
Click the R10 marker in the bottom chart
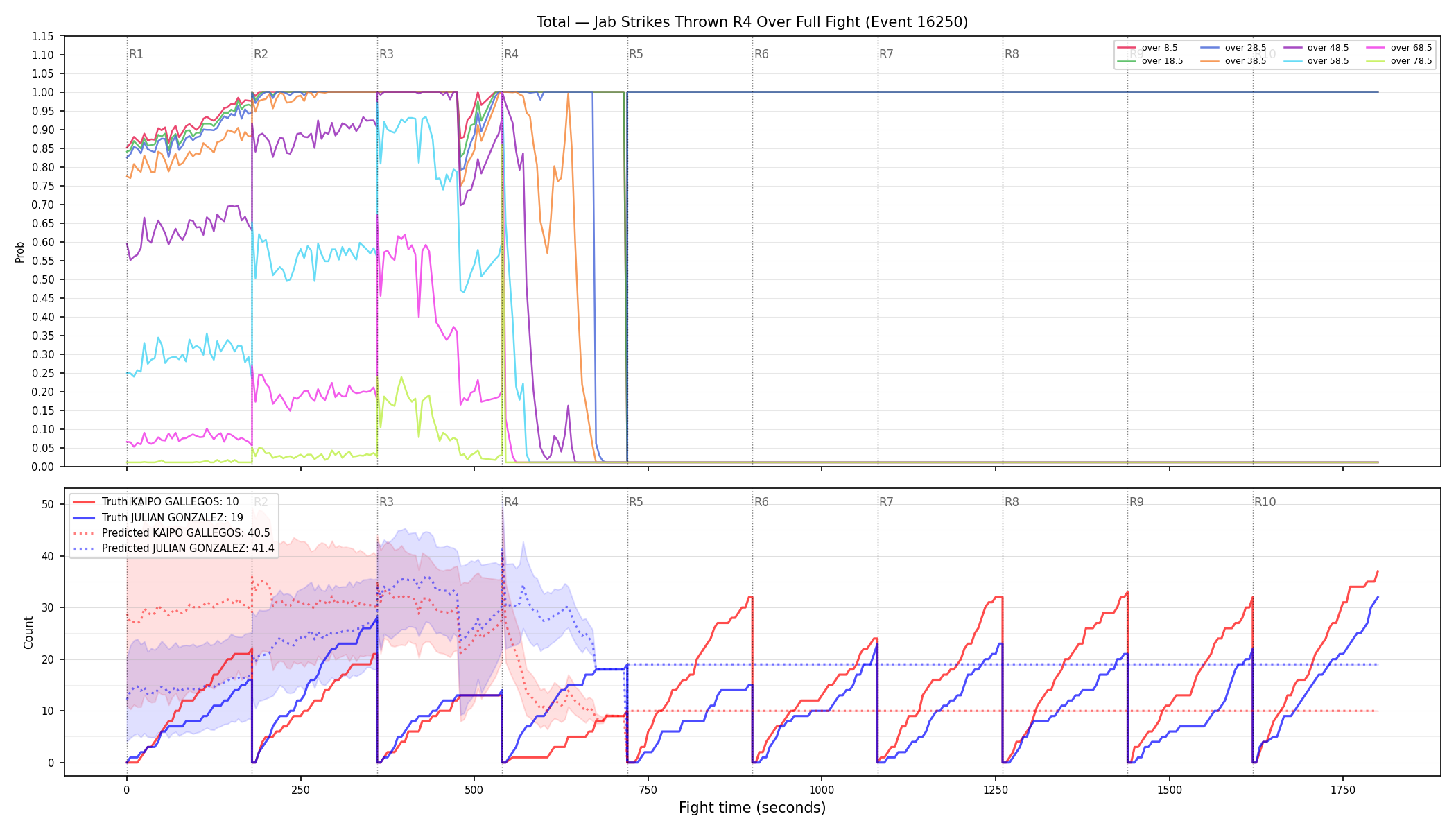1265,502
